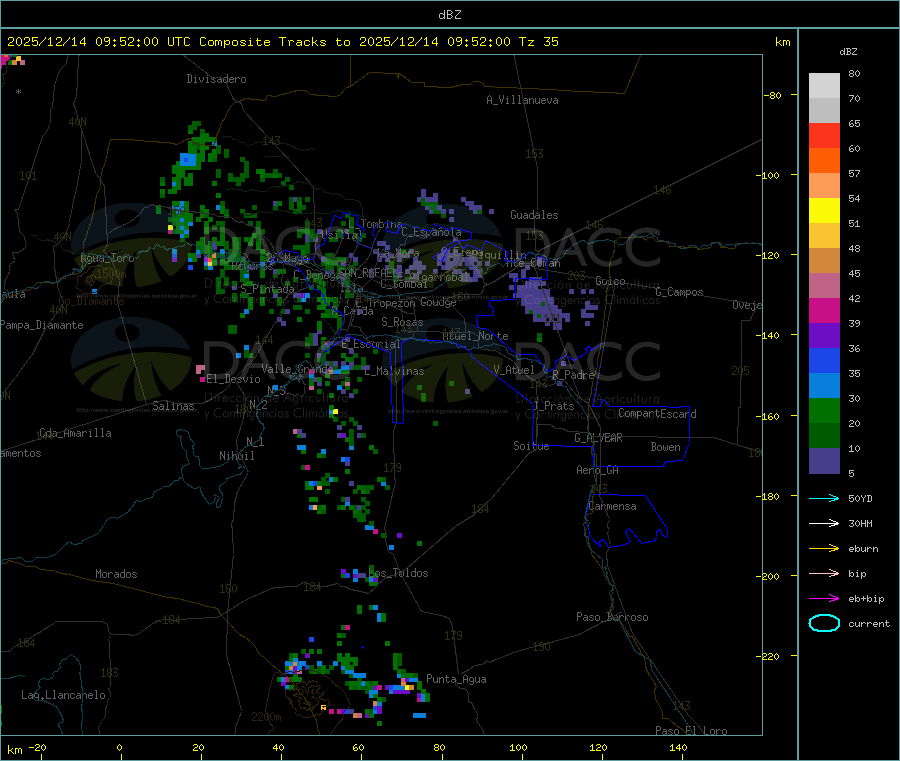Viewport: 900px width, 761px height.
Task: Click the 57 dBZ orange color swatch
Action: (824, 161)
